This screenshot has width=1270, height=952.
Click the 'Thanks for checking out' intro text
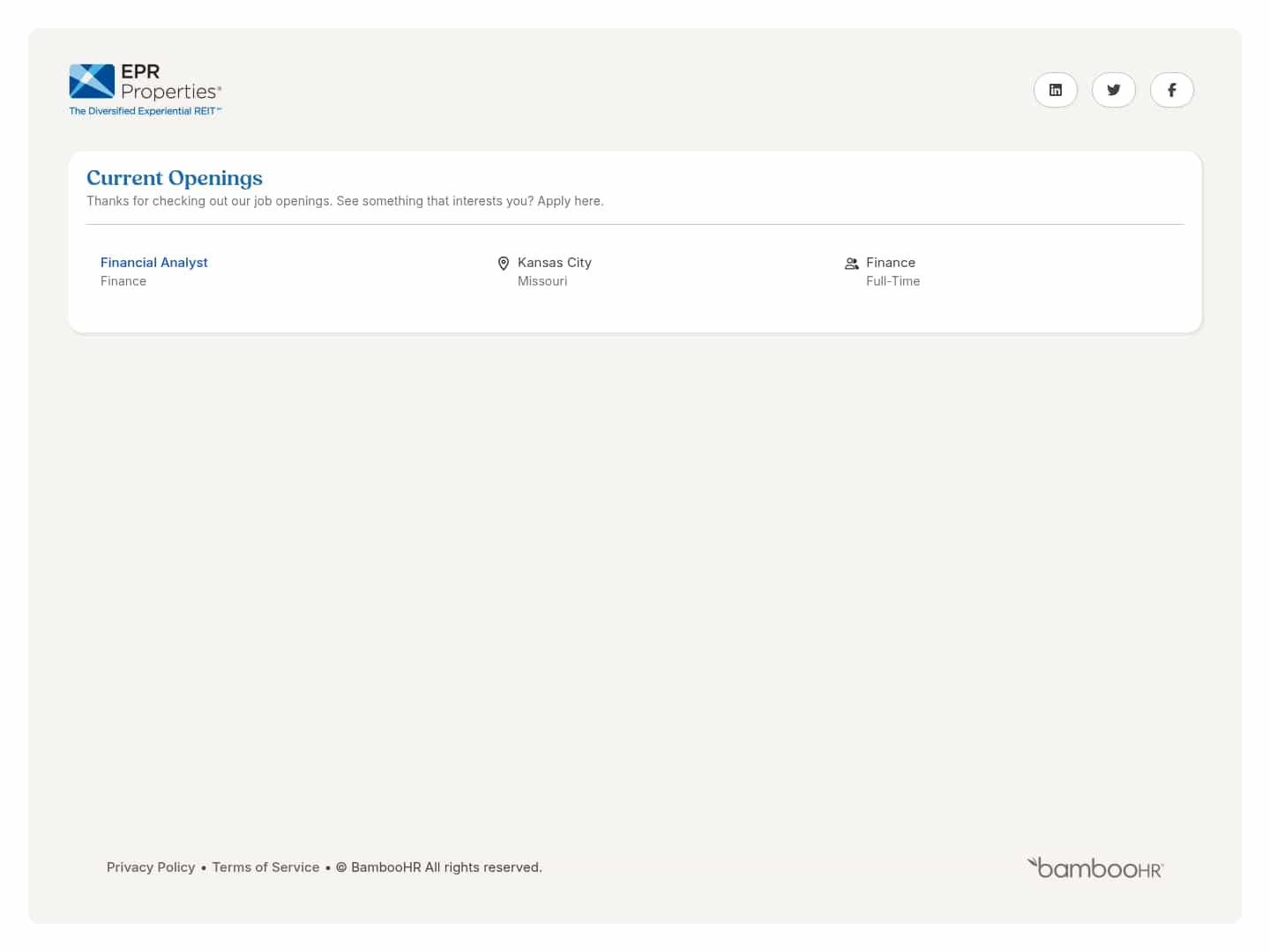[x=345, y=201]
